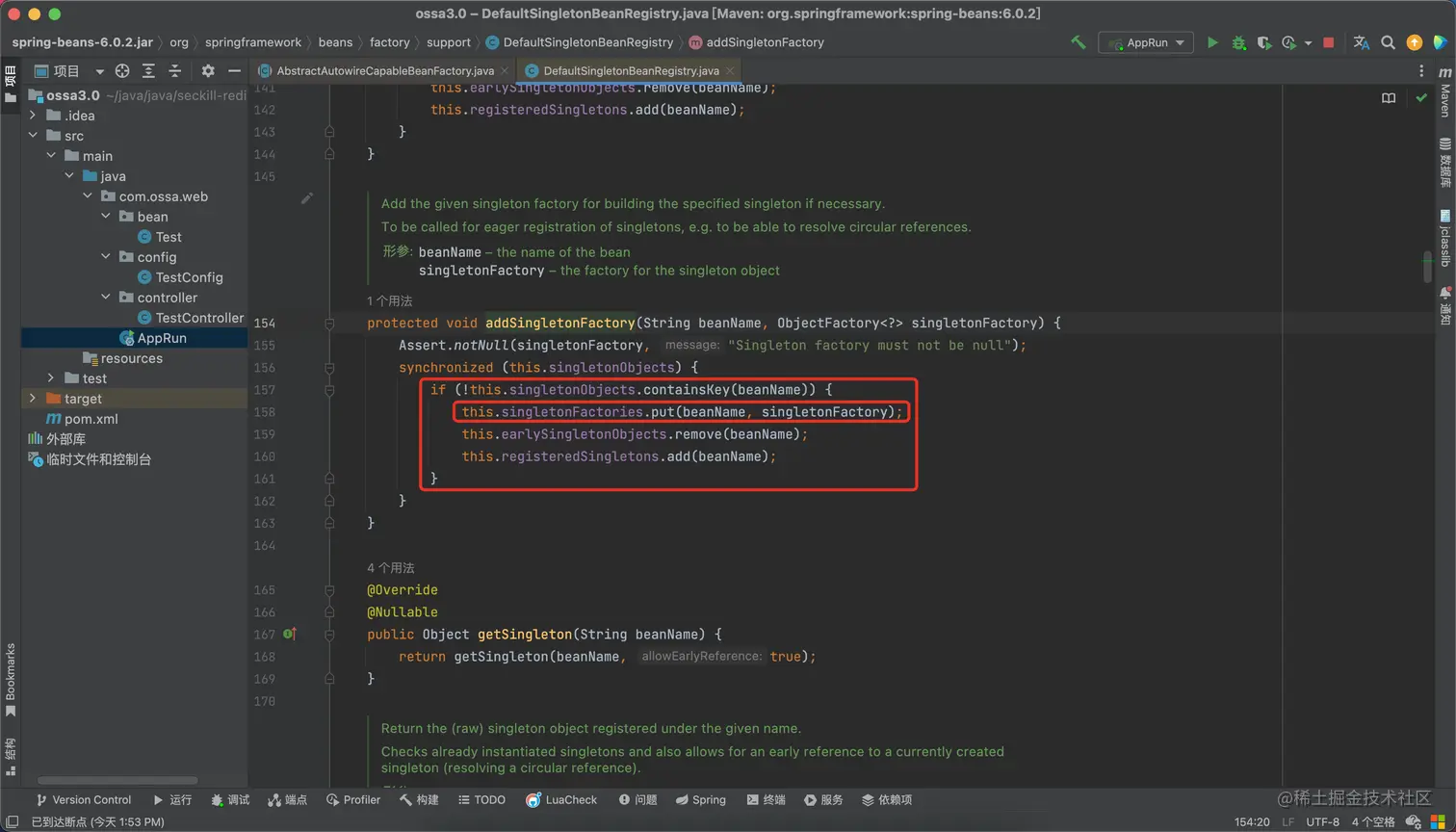The height and width of the screenshot is (832, 1456).
Task: Expand the test folder
Action: [52, 378]
